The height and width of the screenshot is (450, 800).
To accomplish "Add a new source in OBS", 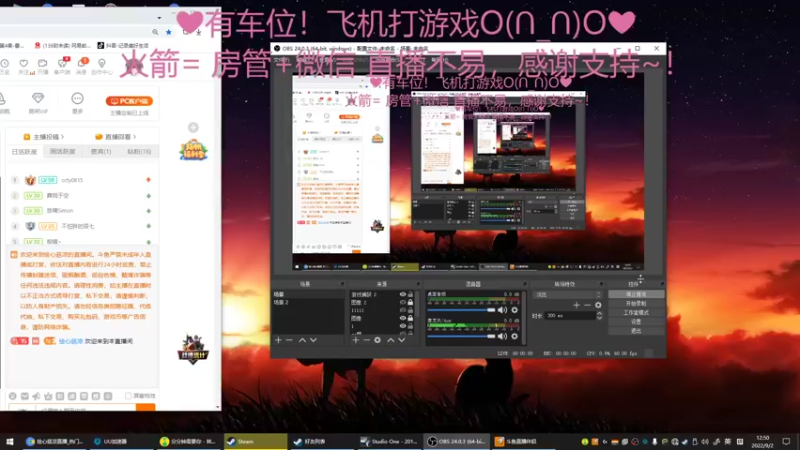I will click(356, 340).
